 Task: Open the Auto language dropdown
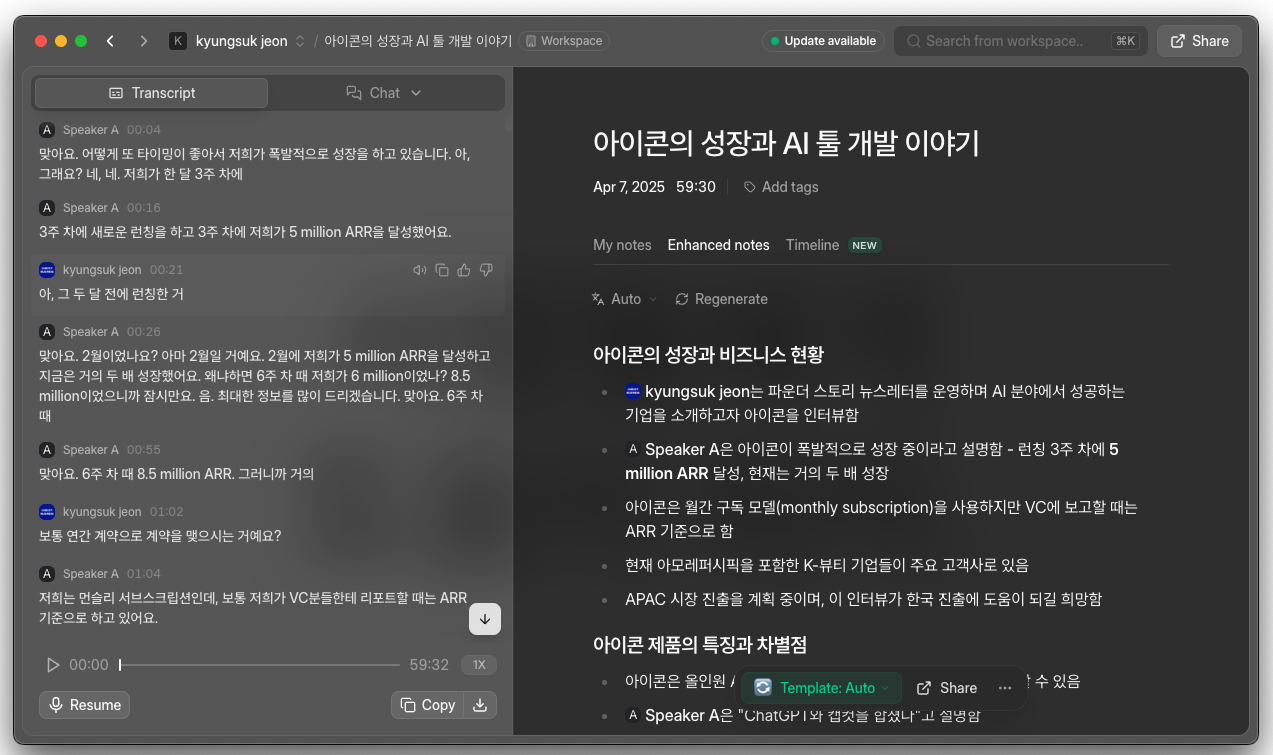[624, 299]
